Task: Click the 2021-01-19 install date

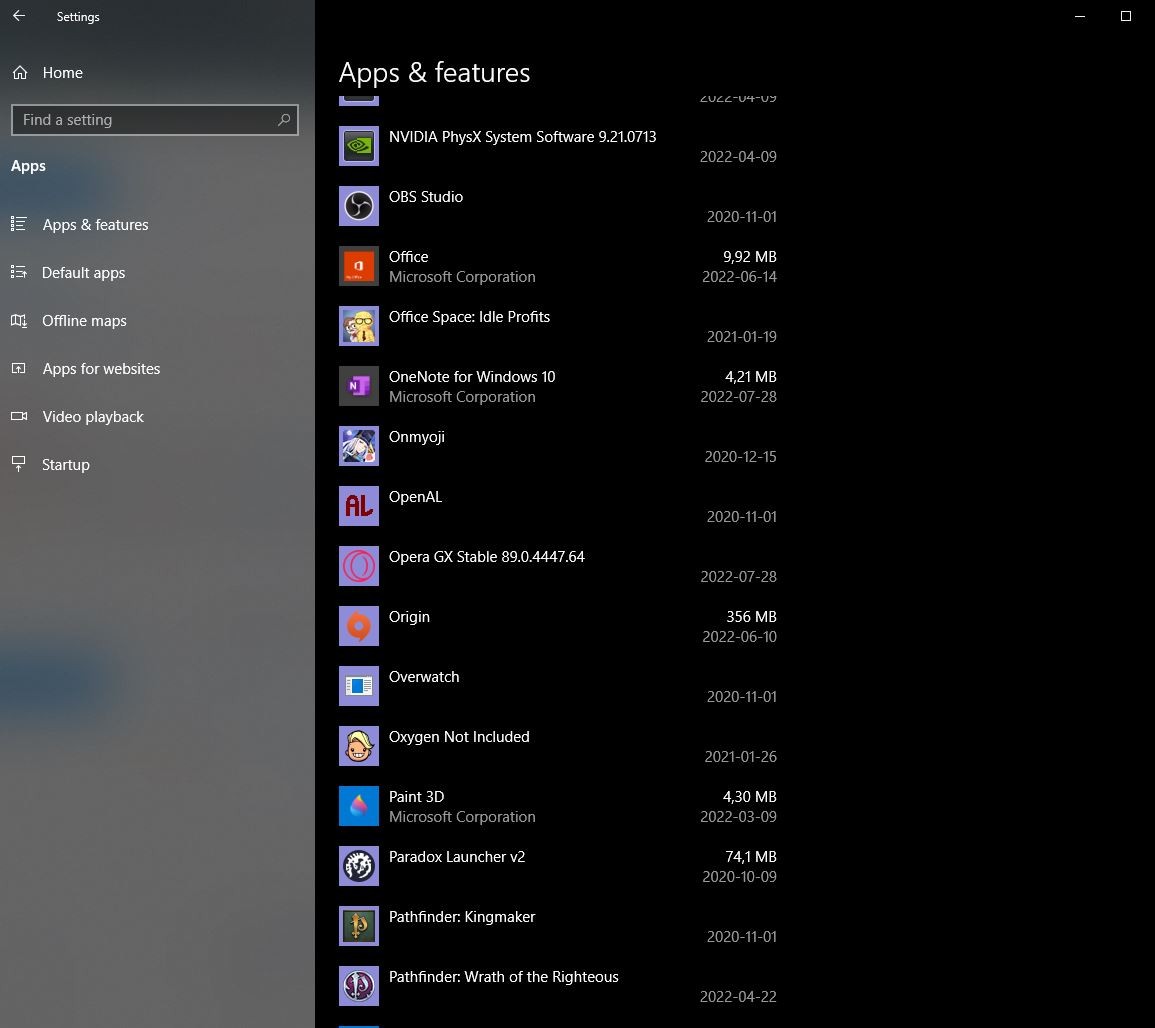Action: pos(742,337)
